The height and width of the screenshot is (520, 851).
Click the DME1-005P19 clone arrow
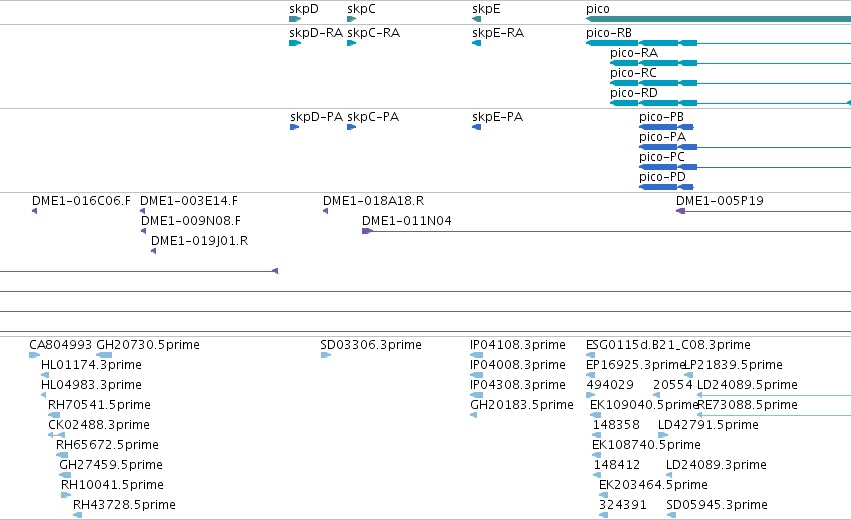[x=681, y=211]
